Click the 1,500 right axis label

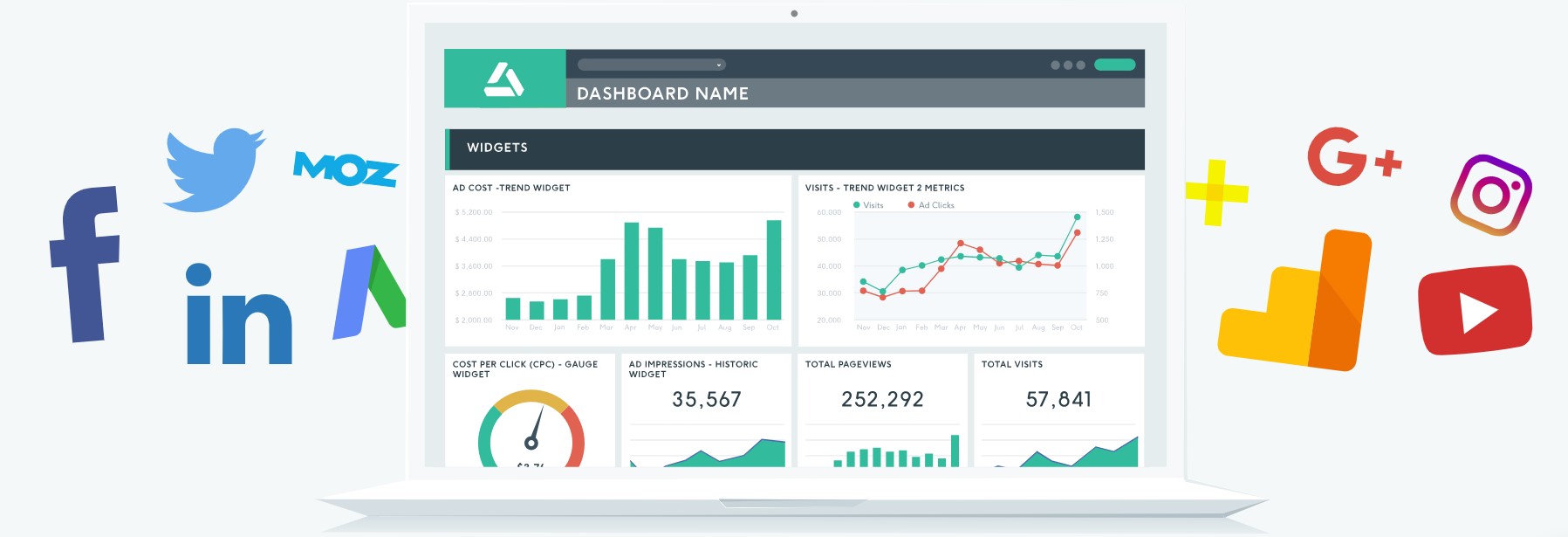[x=1105, y=212]
